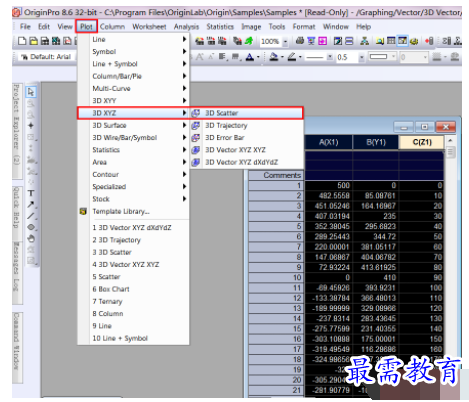469x402 pixels.
Task: Open the Help menu
Action: tap(363, 27)
